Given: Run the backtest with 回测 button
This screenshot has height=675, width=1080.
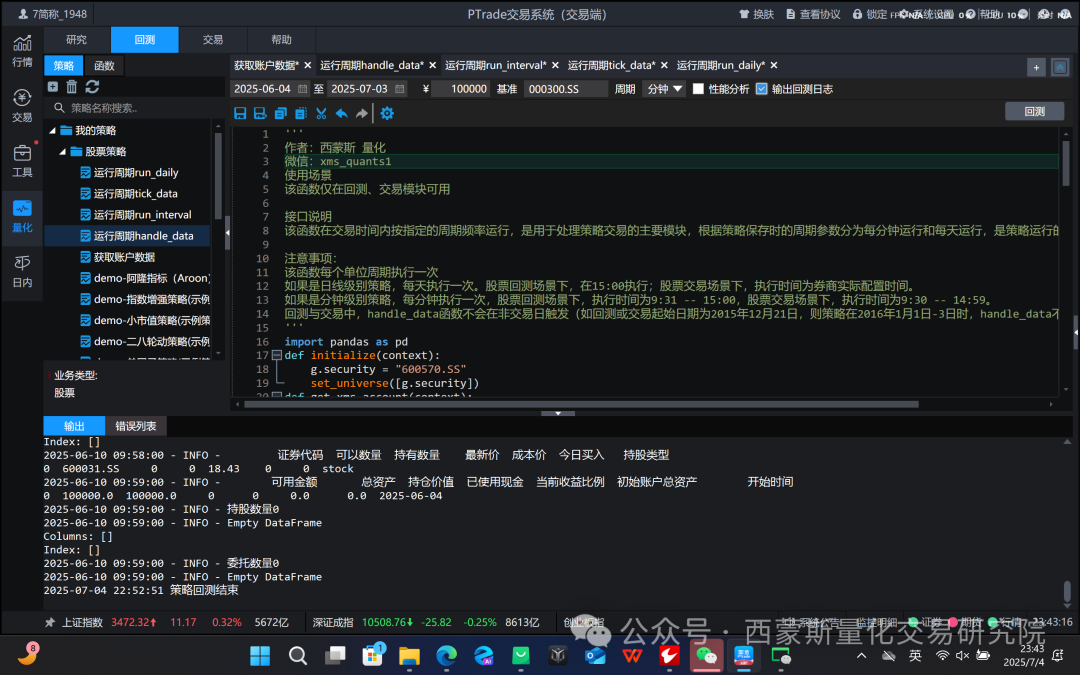Looking at the screenshot, I should (1035, 112).
